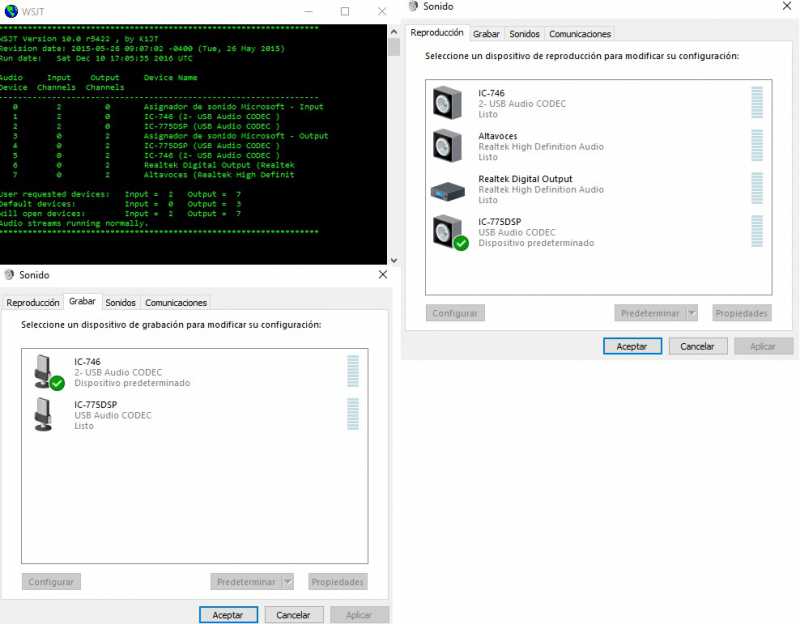The width and height of the screenshot is (800, 624).
Task: Expand Predeterminar dropdown arrow in playback window
Action: coord(692,313)
